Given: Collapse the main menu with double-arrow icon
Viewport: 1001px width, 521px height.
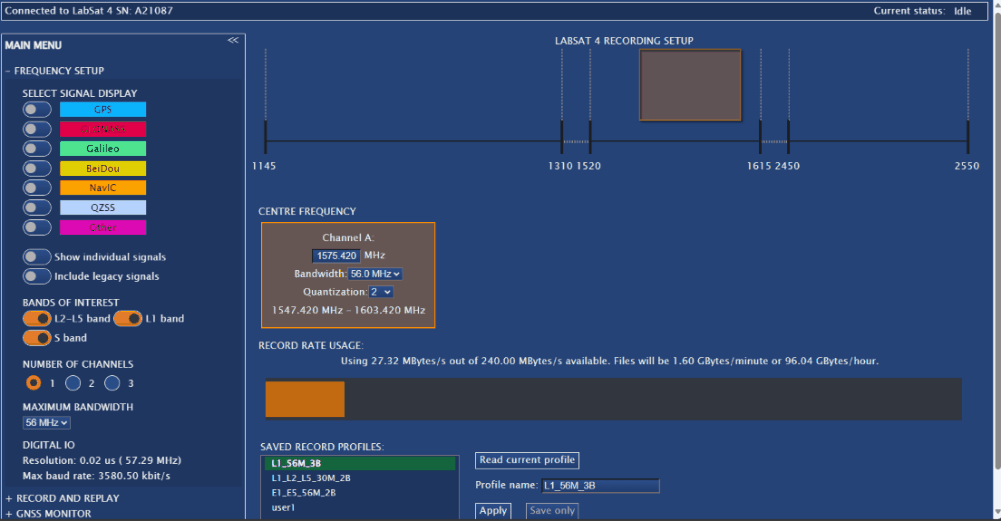Looking at the screenshot, I should coord(233,40).
